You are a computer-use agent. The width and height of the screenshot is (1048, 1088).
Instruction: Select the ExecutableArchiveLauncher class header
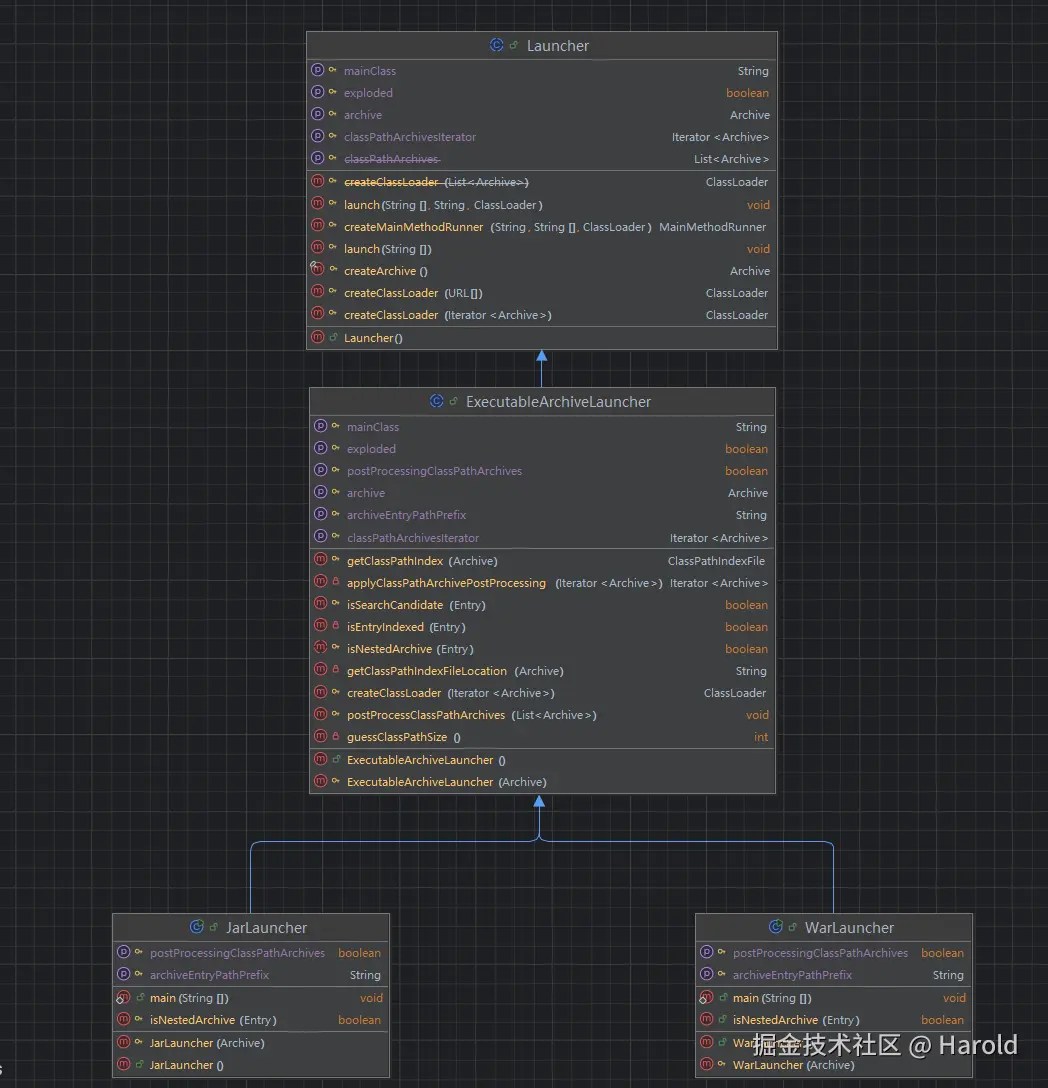pos(558,402)
